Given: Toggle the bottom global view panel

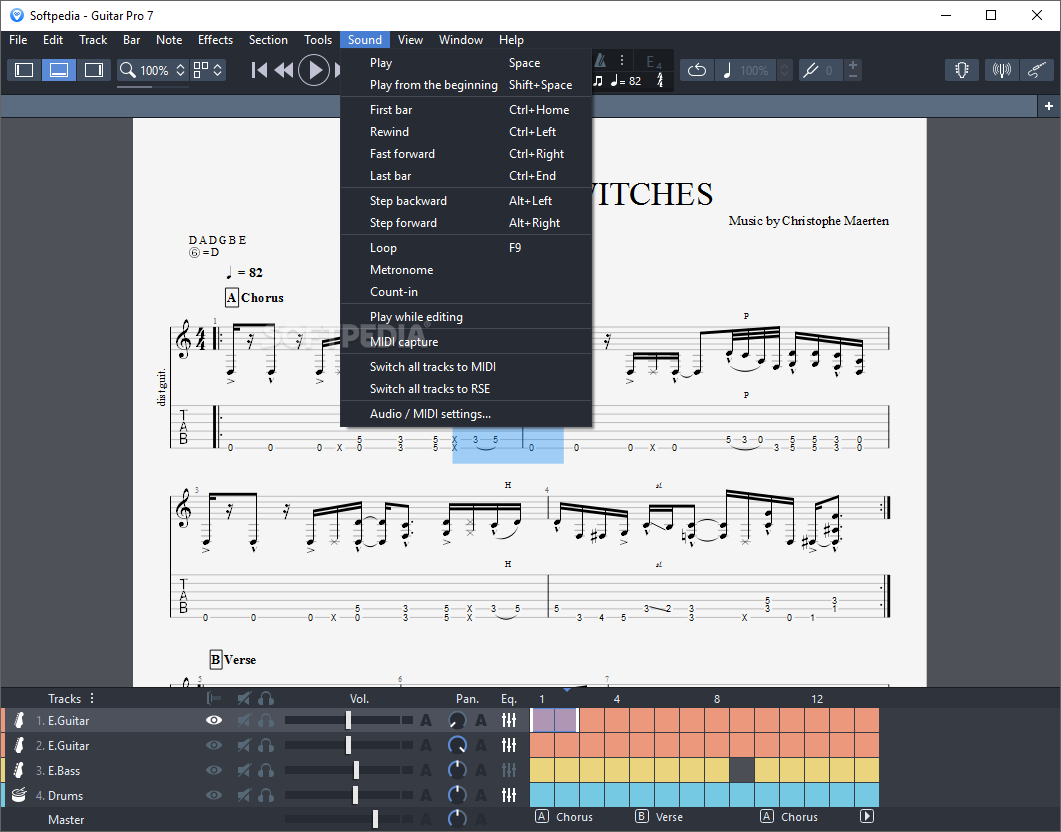Looking at the screenshot, I should 59,70.
